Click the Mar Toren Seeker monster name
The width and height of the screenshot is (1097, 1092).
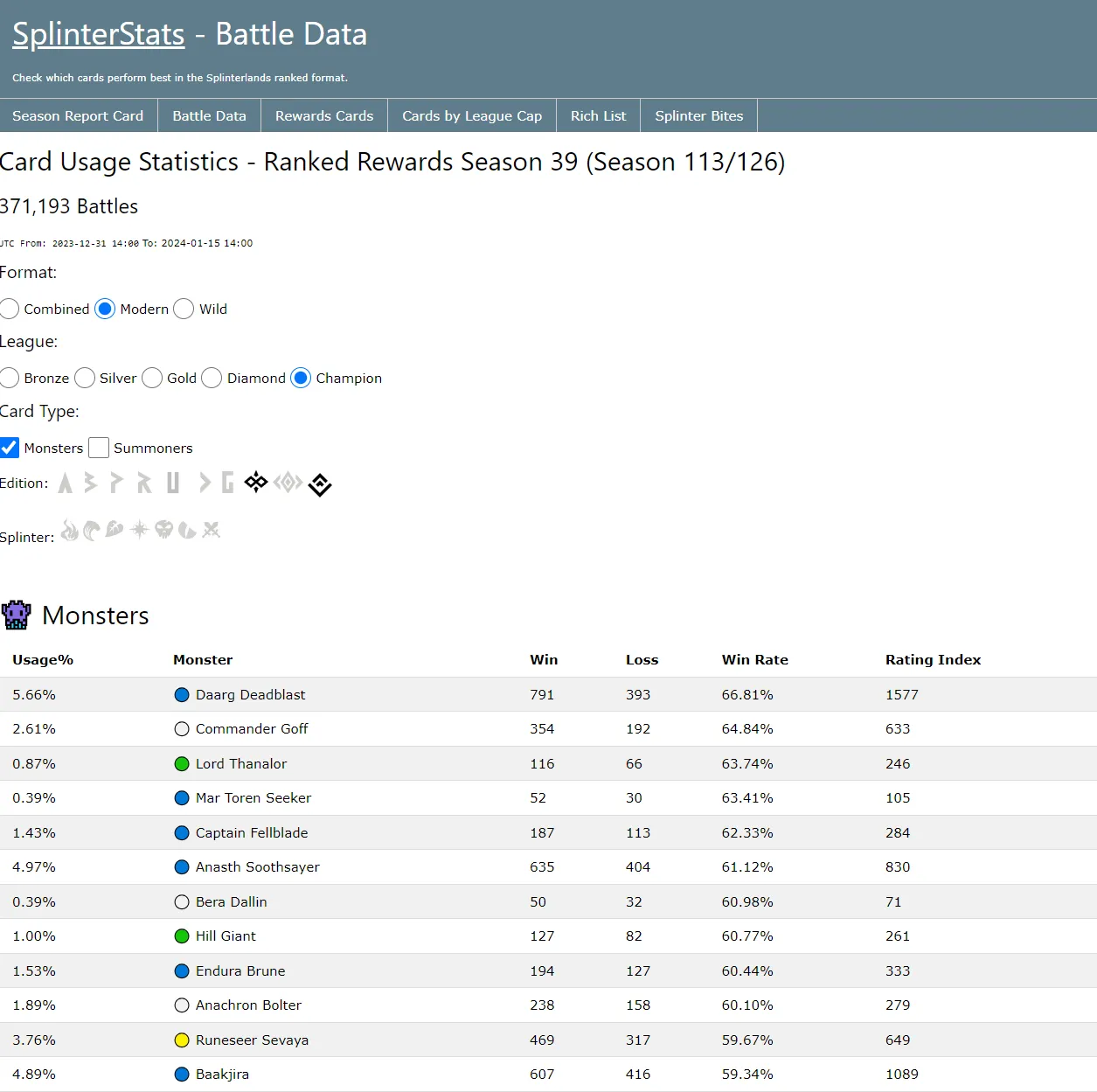click(x=253, y=798)
